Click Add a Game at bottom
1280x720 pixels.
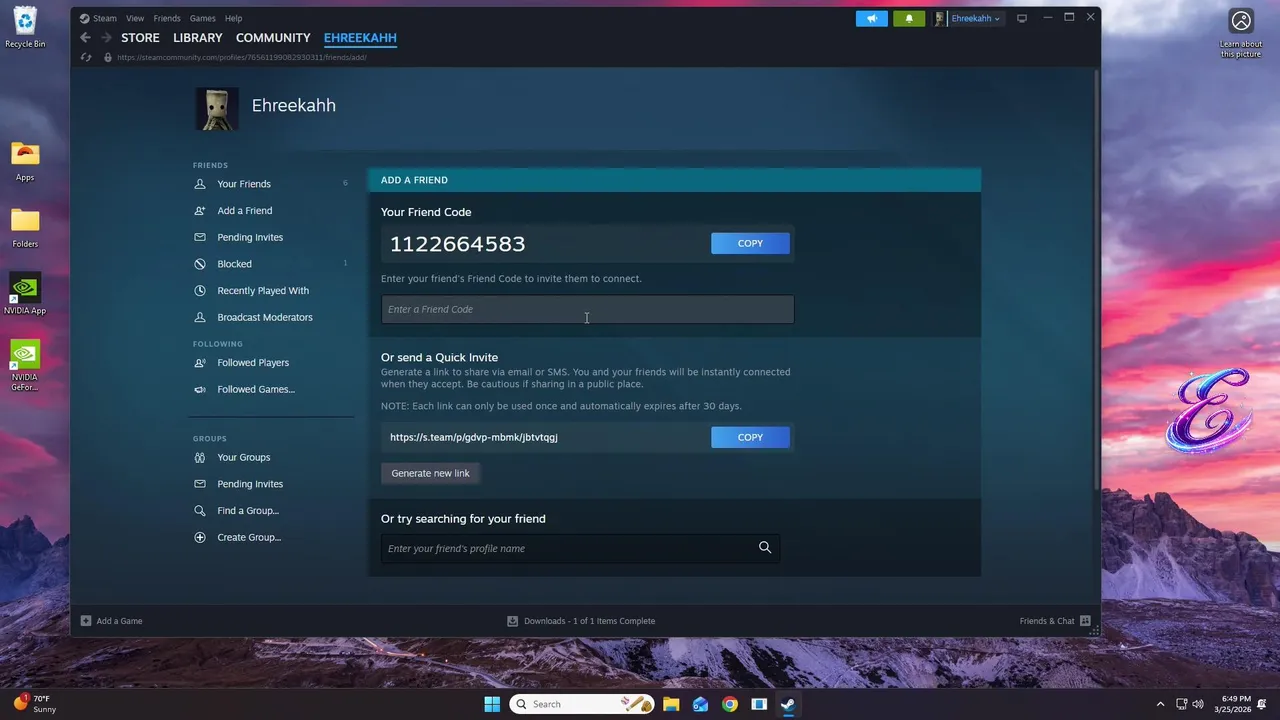[111, 621]
